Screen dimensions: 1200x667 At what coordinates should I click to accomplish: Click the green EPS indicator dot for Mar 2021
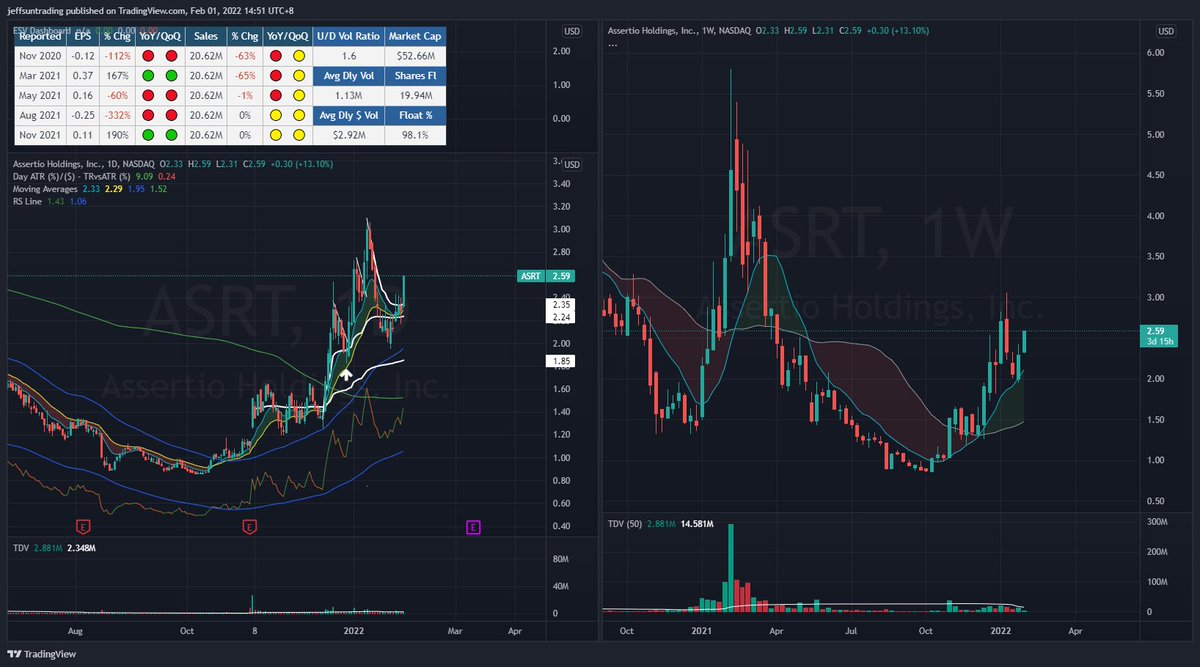click(x=148, y=75)
